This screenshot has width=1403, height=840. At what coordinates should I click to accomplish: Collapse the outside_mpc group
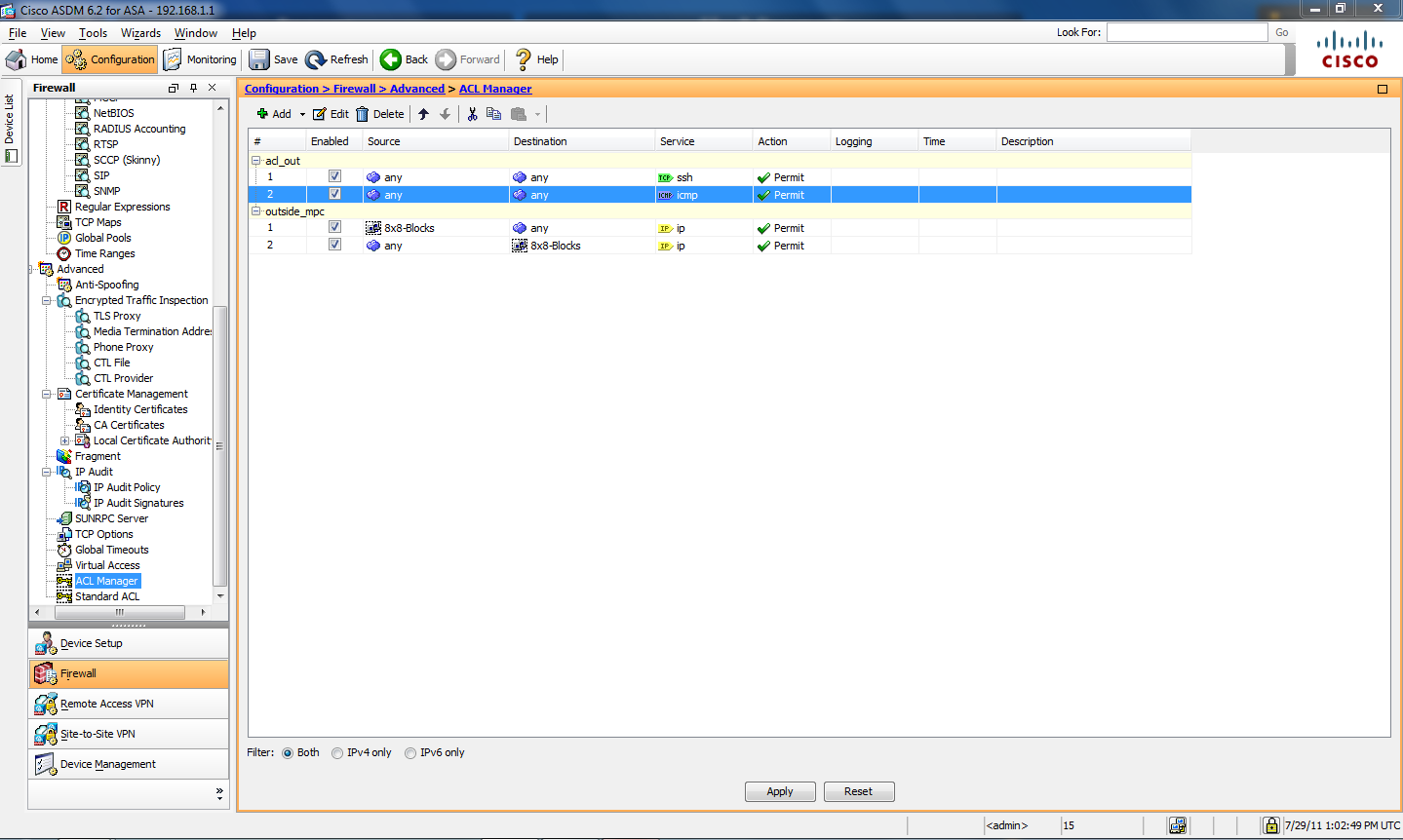tap(256, 211)
